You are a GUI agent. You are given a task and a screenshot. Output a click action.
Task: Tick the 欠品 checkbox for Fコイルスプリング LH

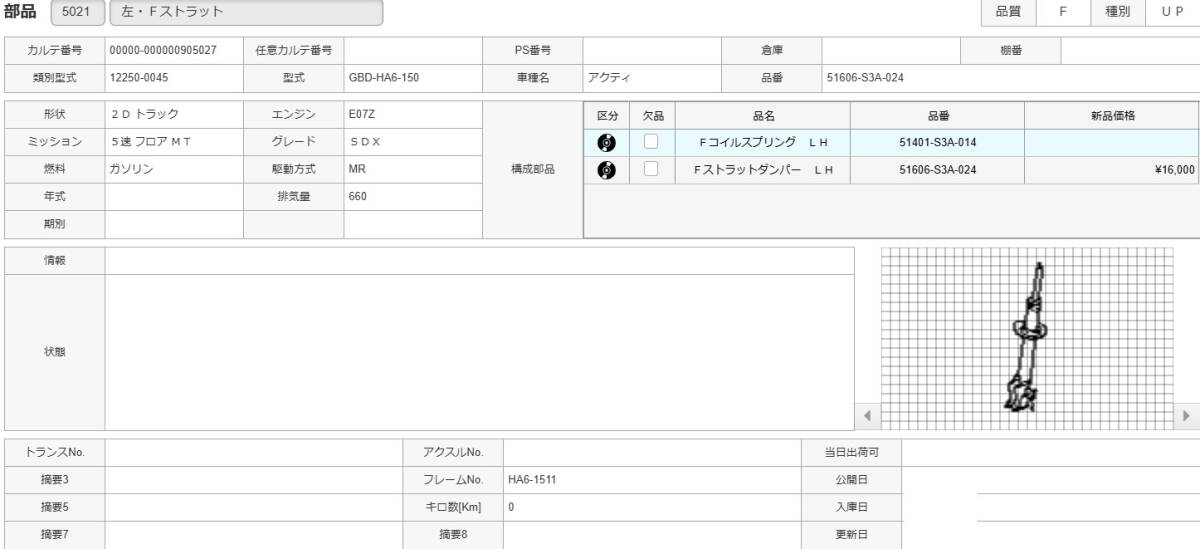[x=651, y=142]
